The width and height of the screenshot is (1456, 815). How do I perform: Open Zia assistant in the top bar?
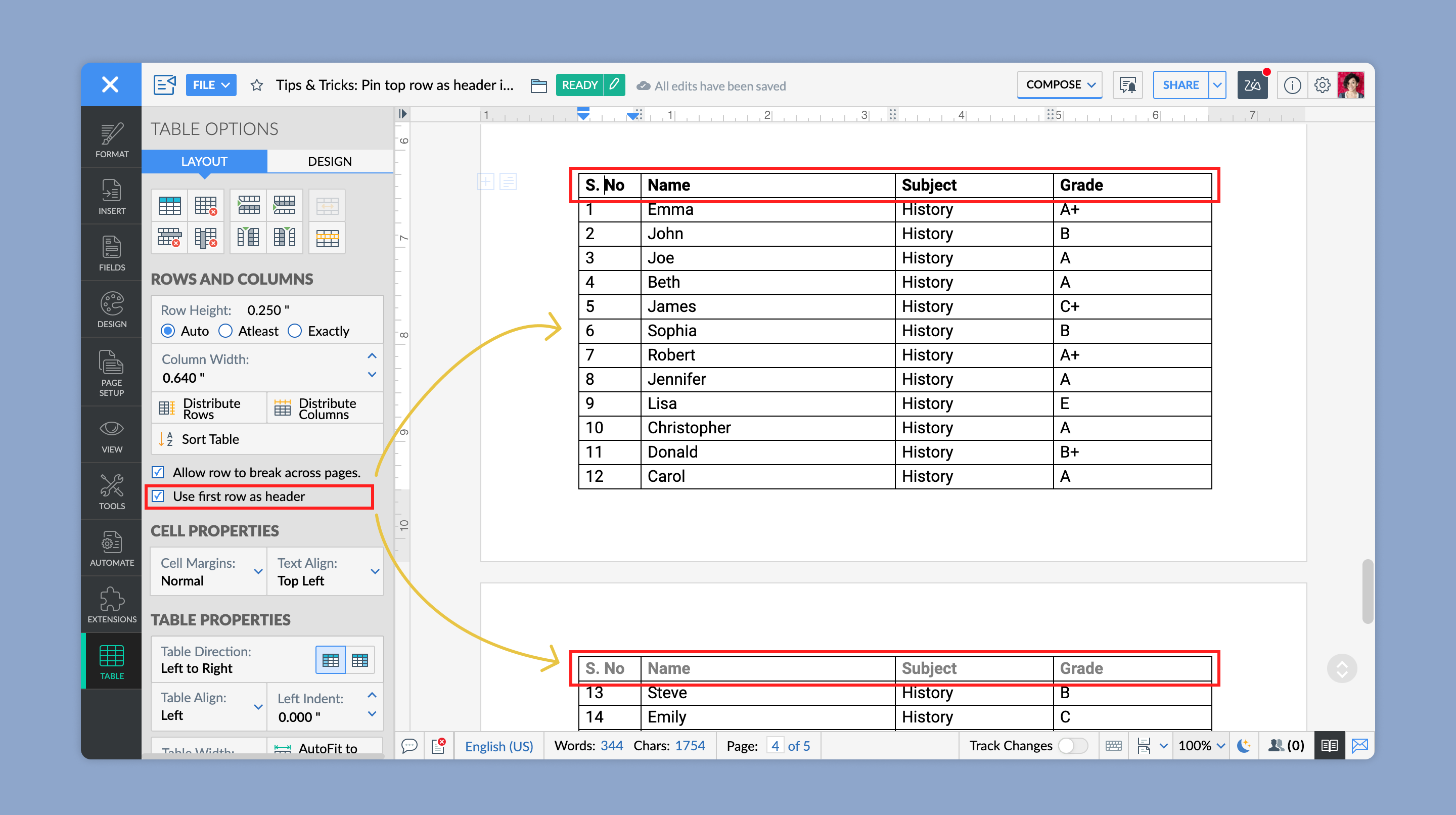click(1253, 84)
